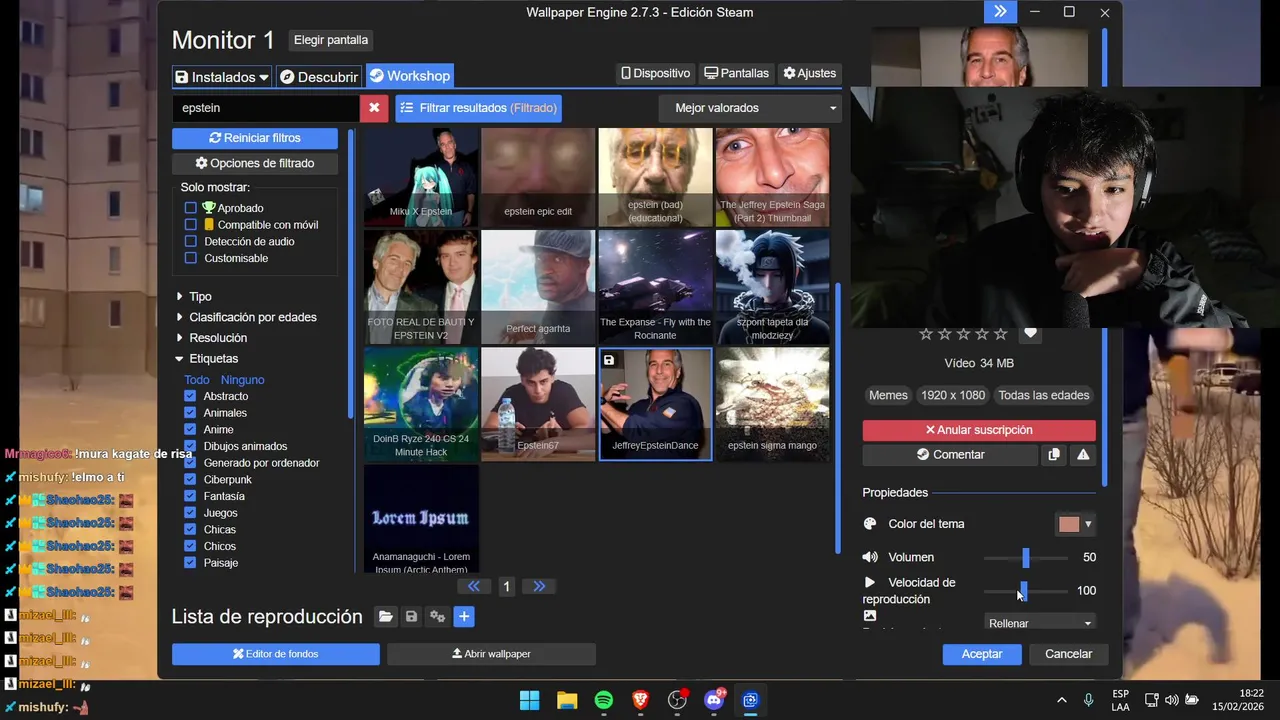
Task: Enable the Customisable checkbox
Action: pos(191,258)
